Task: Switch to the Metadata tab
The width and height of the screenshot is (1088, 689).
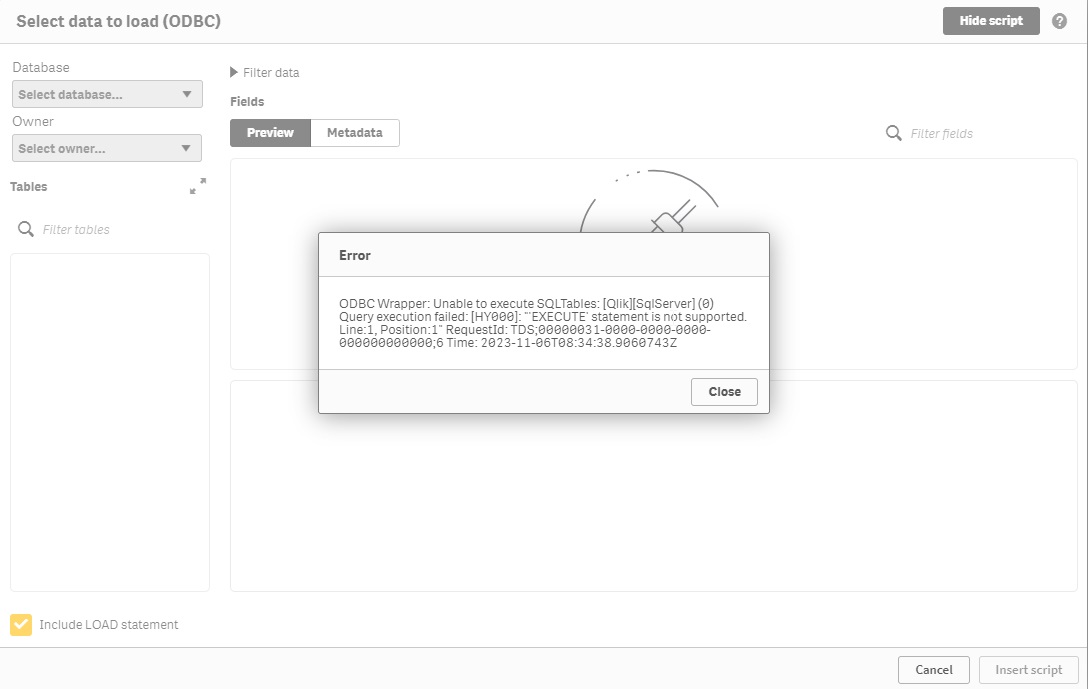Action: [355, 133]
